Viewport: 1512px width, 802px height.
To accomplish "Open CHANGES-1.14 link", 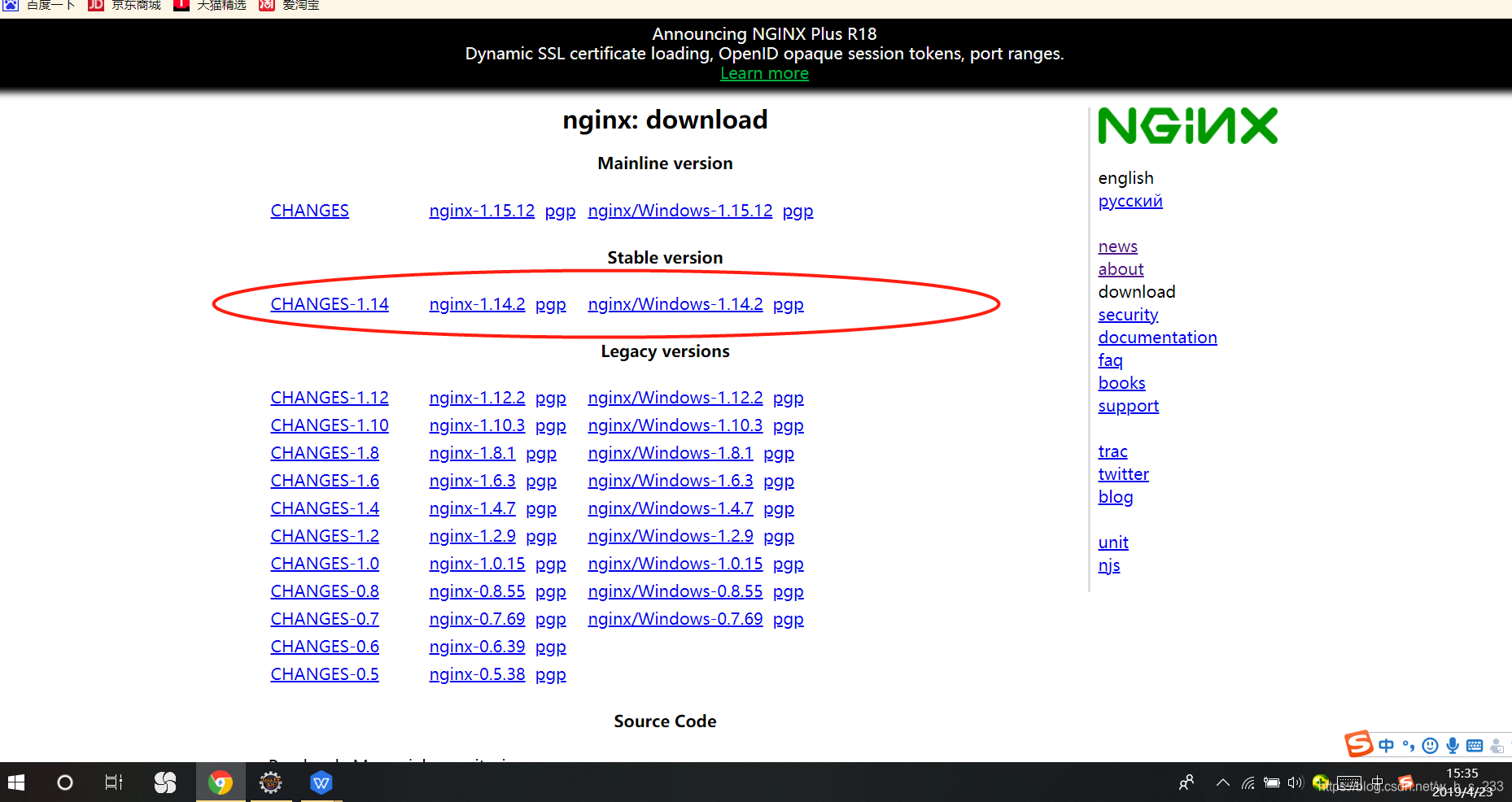I will click(x=330, y=304).
